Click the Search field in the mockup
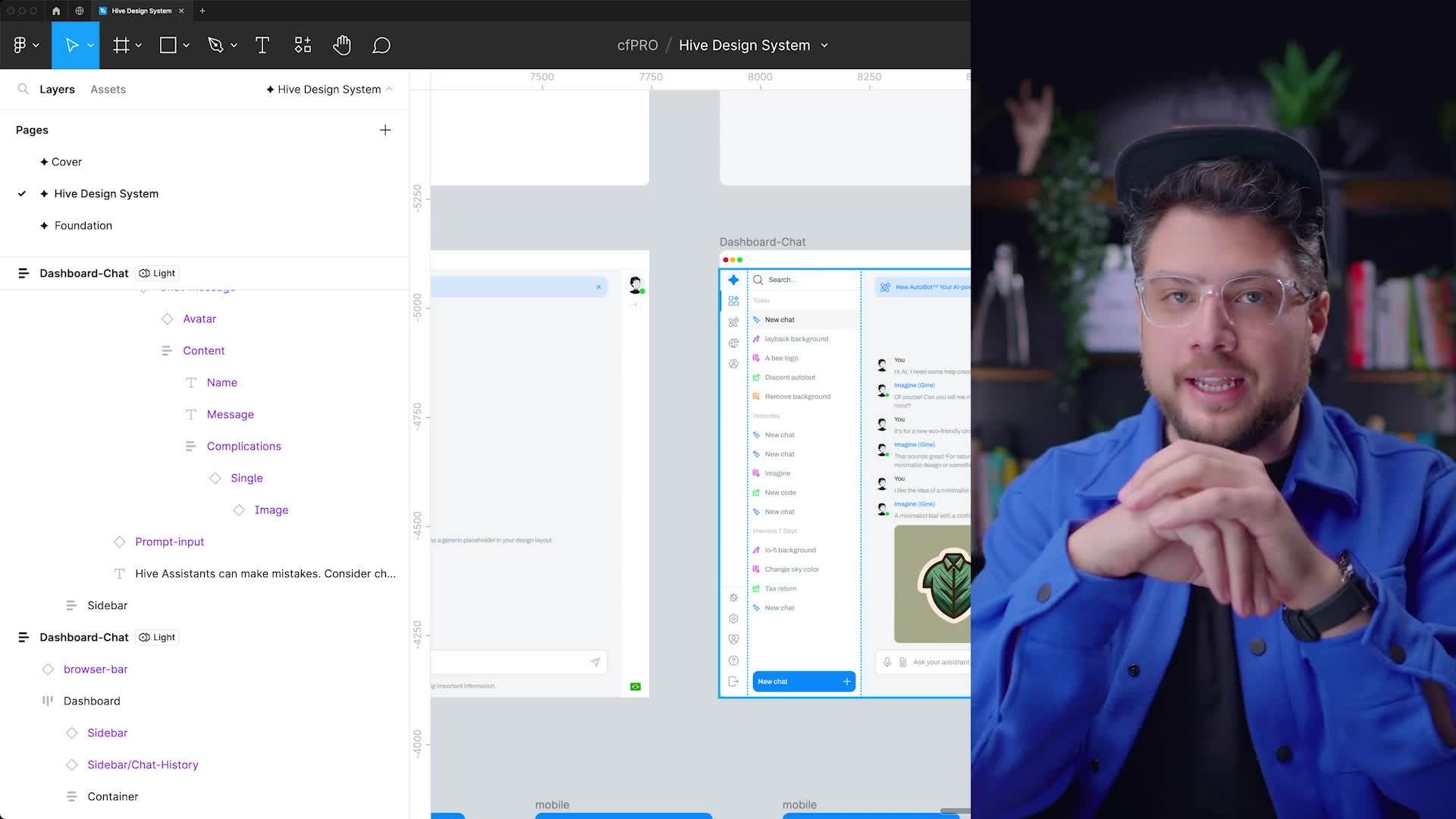Image resolution: width=1456 pixels, height=819 pixels. coord(804,280)
